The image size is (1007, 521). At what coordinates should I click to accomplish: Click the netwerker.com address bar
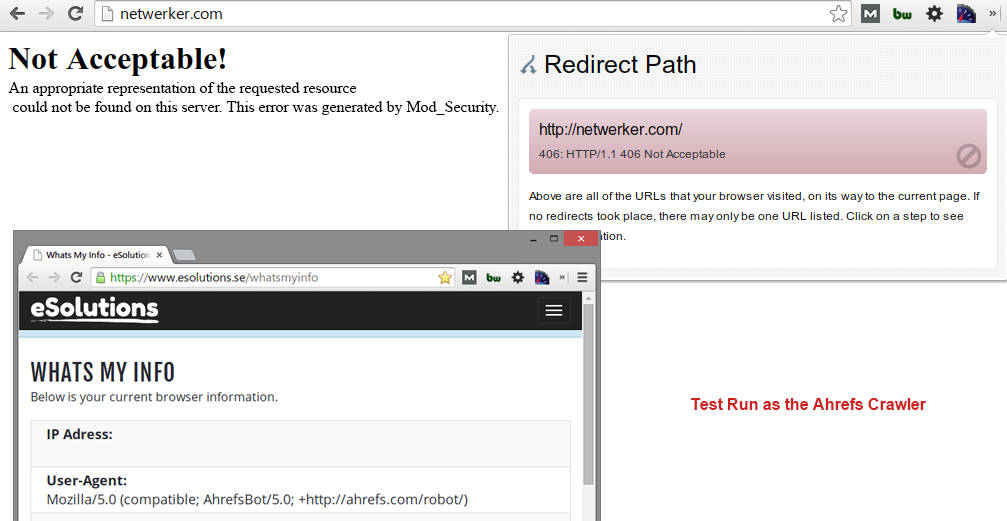tap(450, 14)
